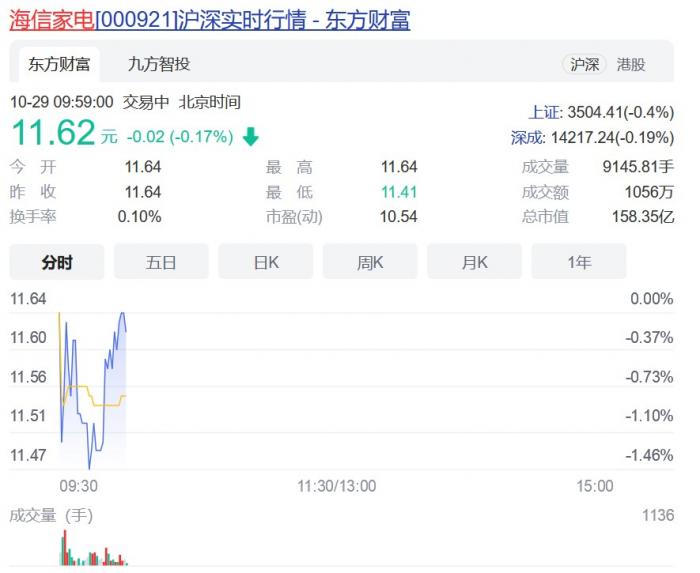Click the volume bars in 成交量 chart
This screenshot has height=573, width=700.
pos(94,548)
